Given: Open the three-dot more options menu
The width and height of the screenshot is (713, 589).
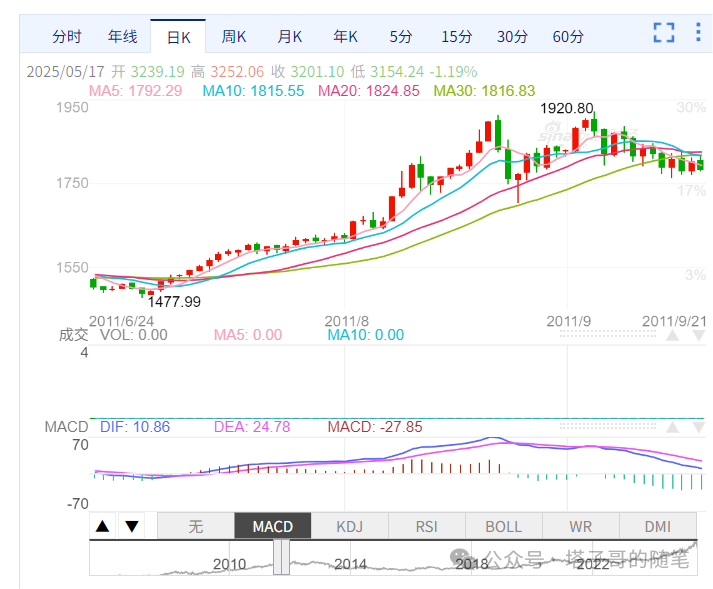Looking at the screenshot, I should [698, 32].
